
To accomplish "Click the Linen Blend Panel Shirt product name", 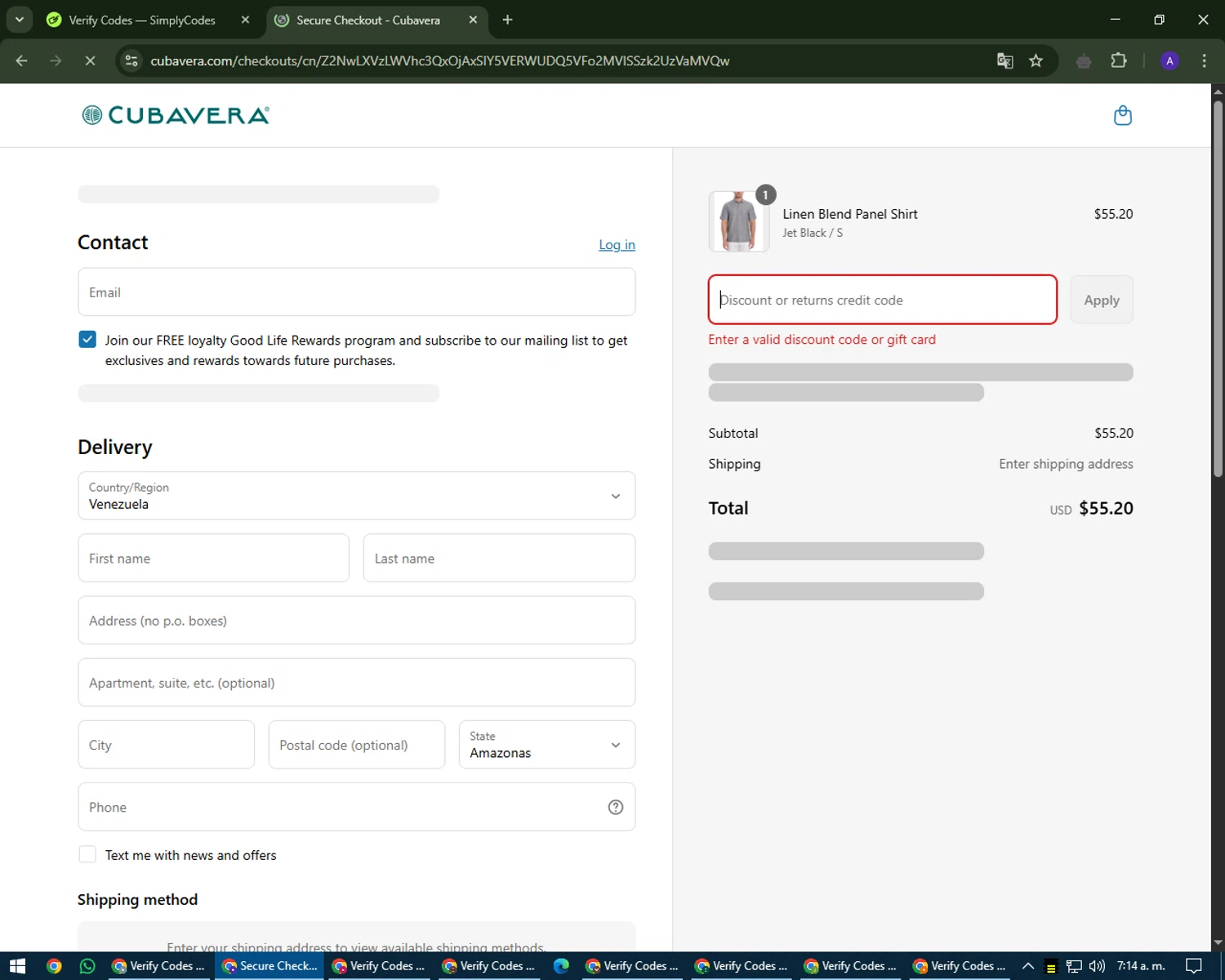I will [x=850, y=214].
